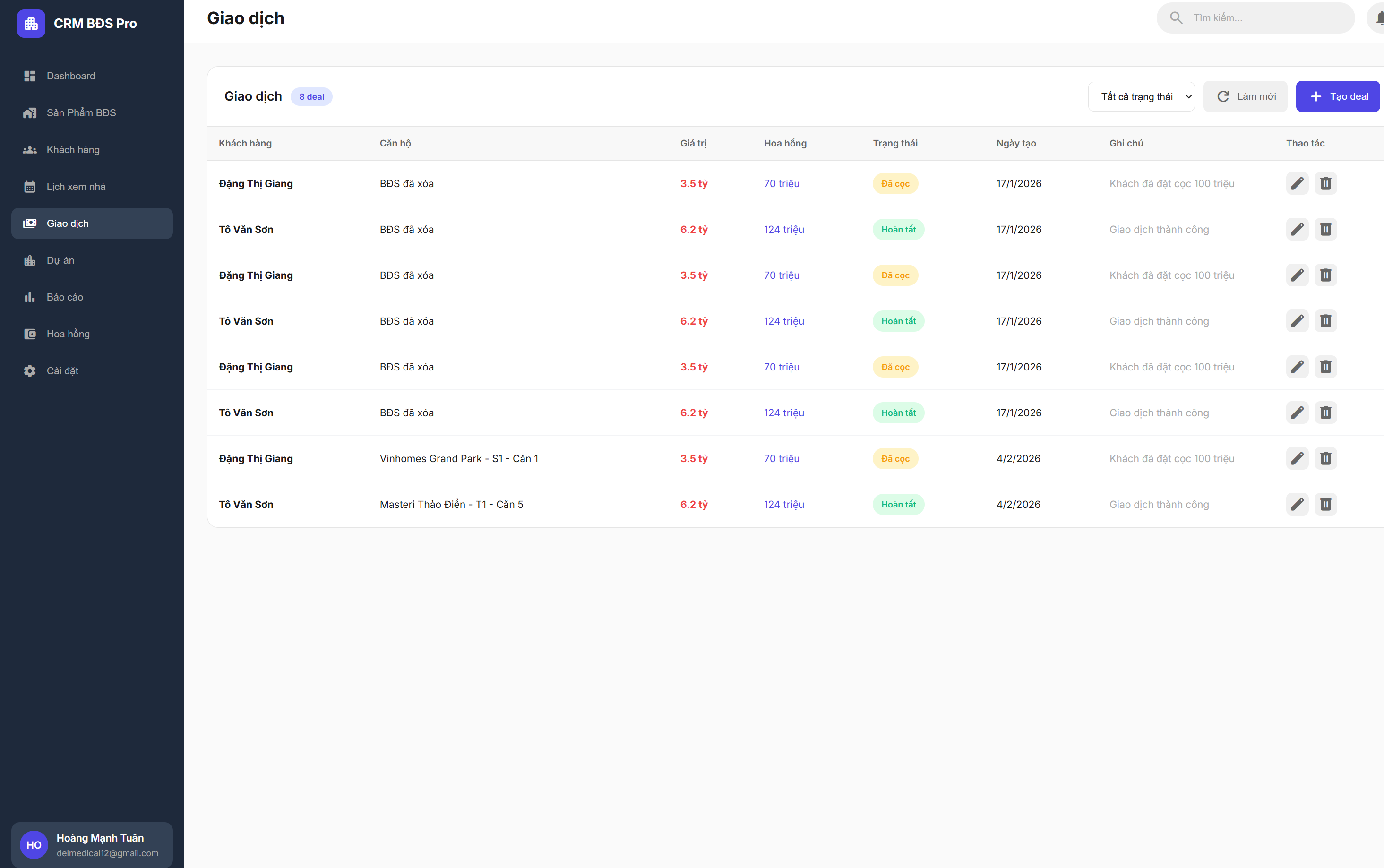
Task: Open the Khách hàng section
Action: [x=73, y=150]
